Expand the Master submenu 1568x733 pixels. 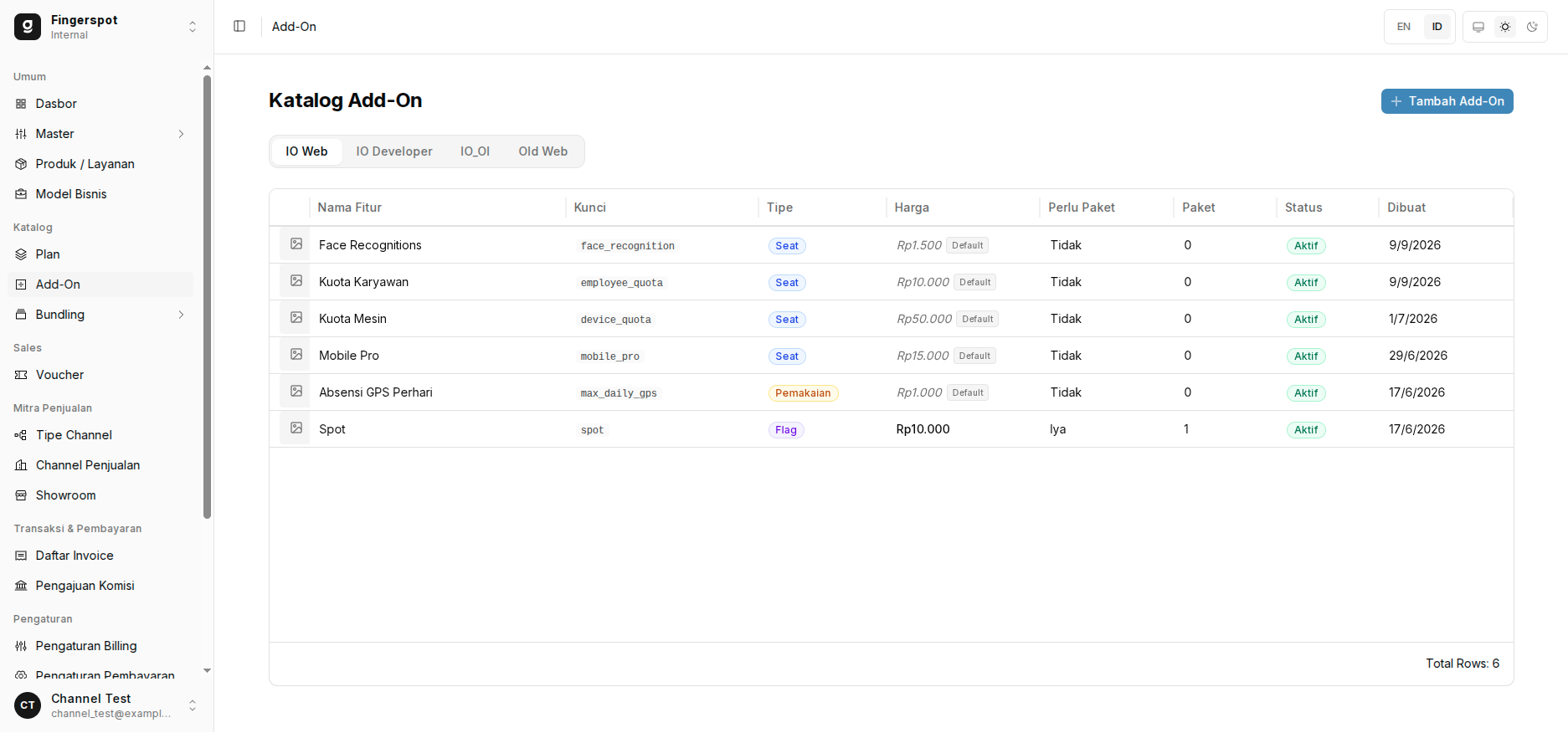[181, 134]
